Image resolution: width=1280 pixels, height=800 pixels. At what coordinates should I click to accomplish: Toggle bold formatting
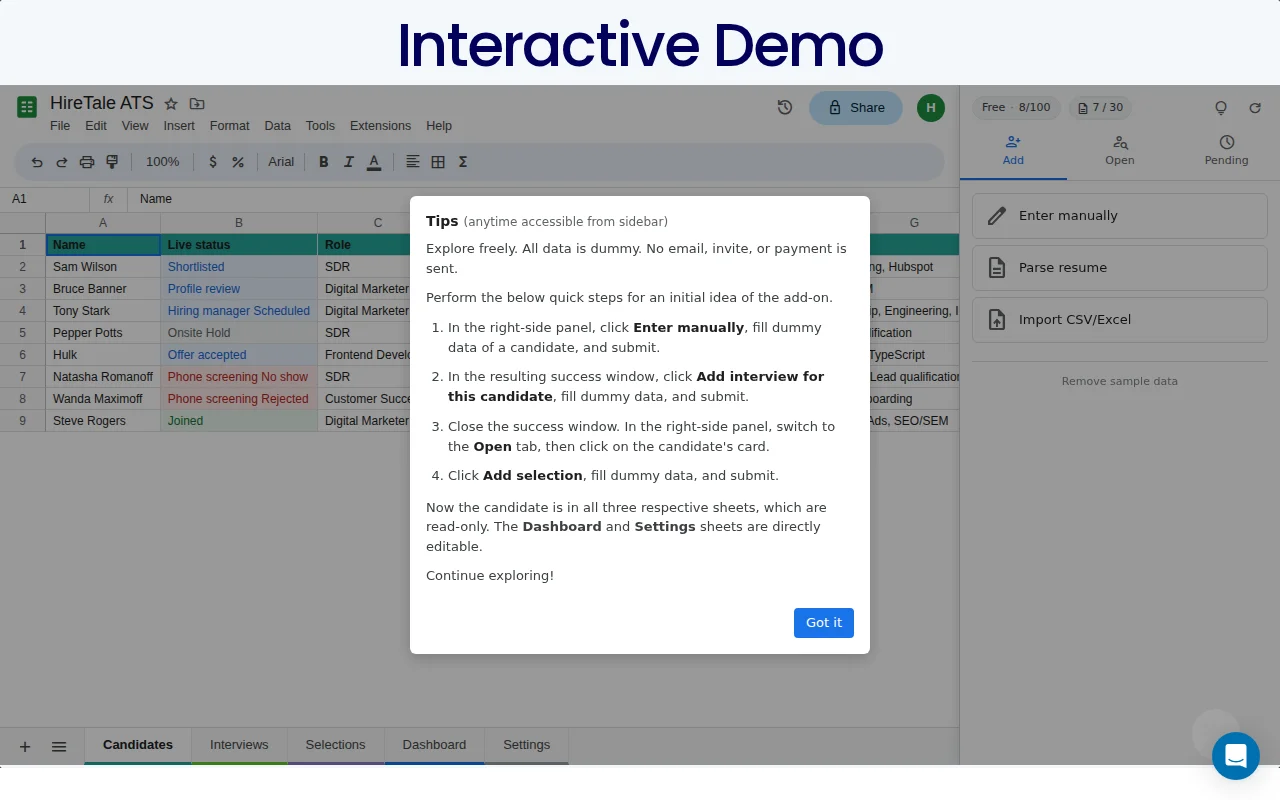[323, 162]
